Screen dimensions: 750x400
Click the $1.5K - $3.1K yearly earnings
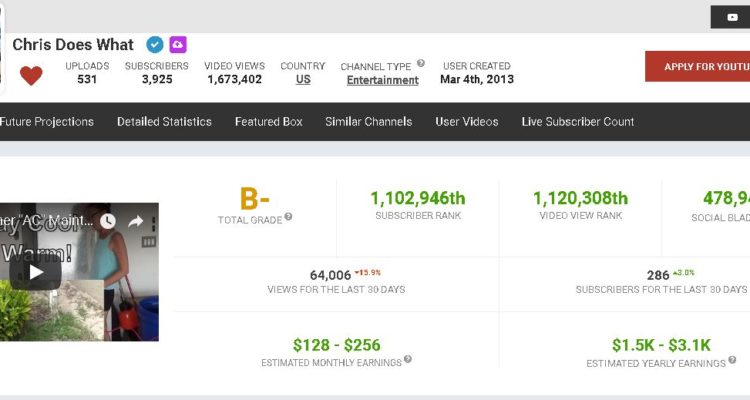click(662, 345)
